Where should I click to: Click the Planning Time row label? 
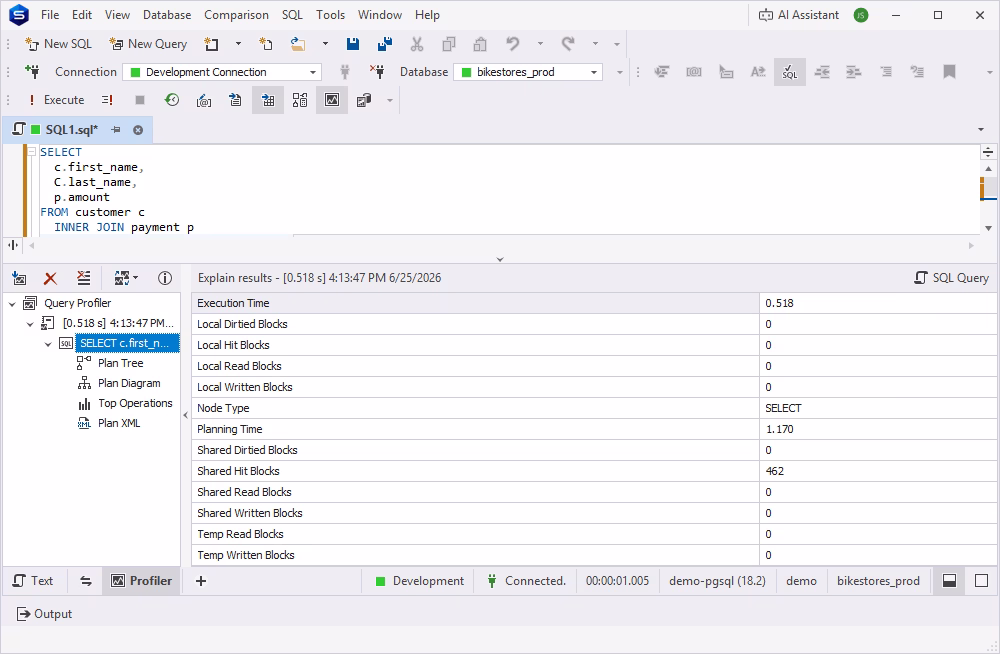click(230, 429)
